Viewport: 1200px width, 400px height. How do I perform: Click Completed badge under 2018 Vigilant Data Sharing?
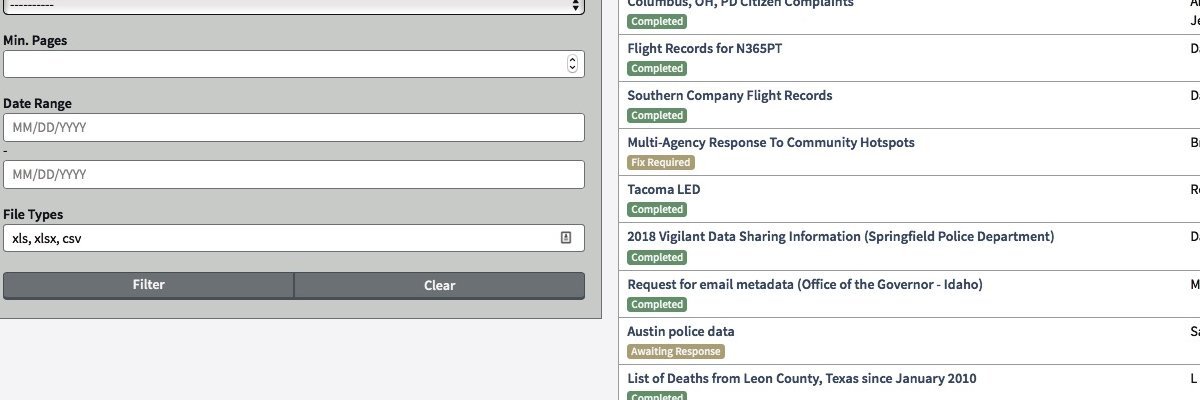(x=657, y=257)
